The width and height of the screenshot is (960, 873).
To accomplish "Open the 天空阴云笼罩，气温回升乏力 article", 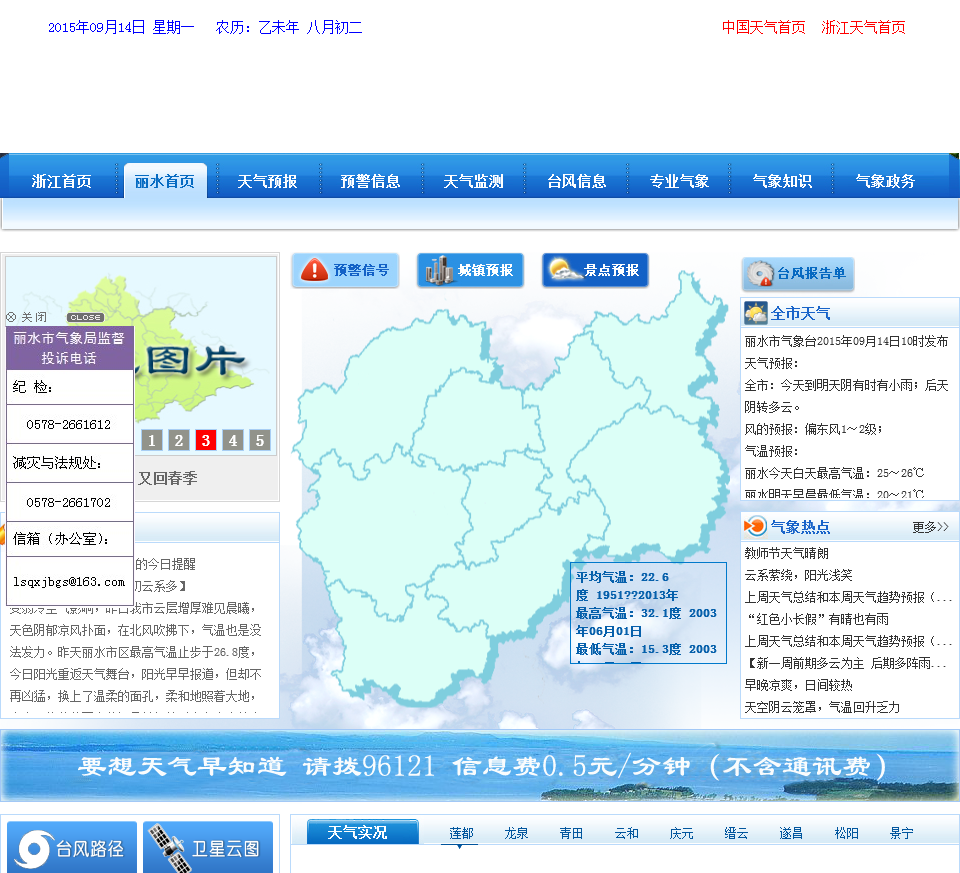I will point(822,708).
